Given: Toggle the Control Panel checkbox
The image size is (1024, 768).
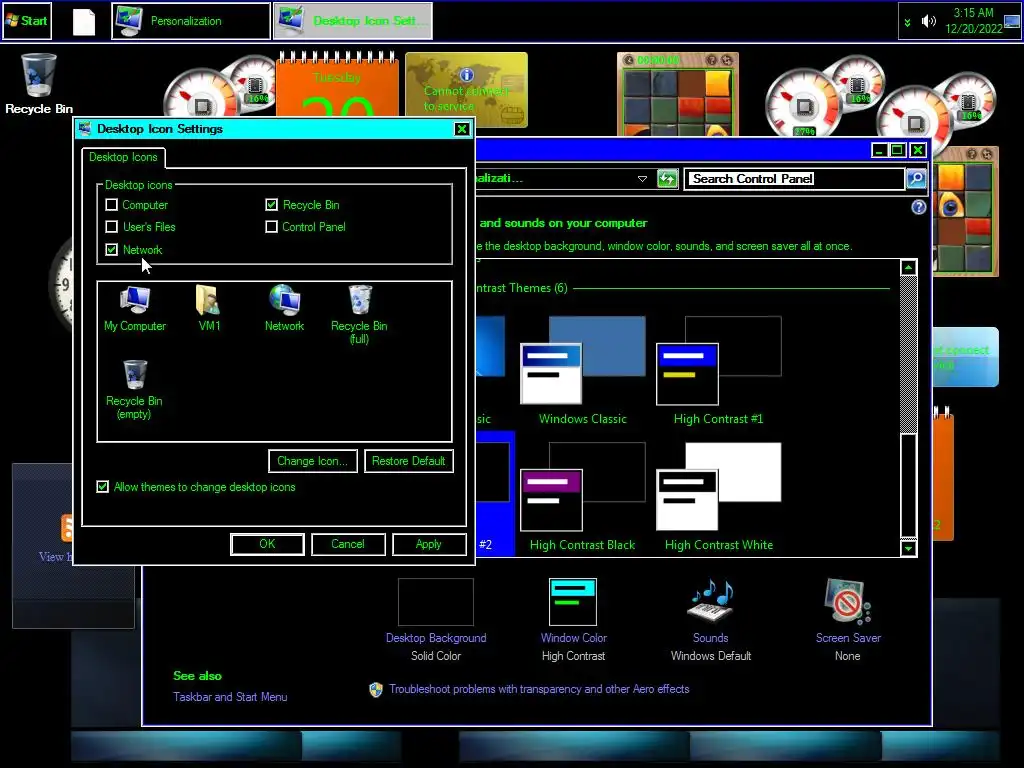Looking at the screenshot, I should 272,227.
